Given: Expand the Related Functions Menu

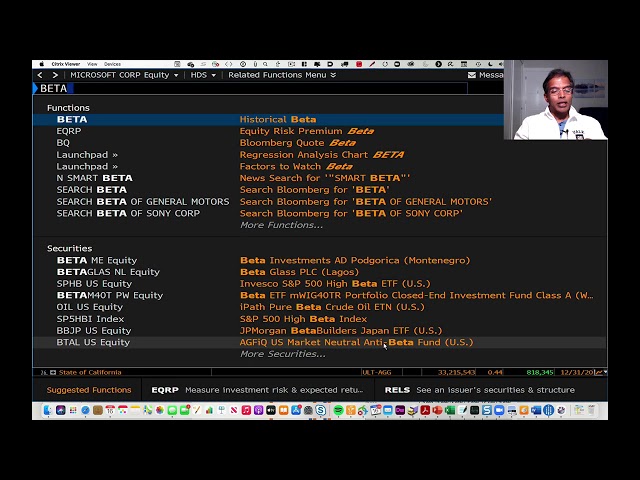Looking at the screenshot, I should coord(282,75).
